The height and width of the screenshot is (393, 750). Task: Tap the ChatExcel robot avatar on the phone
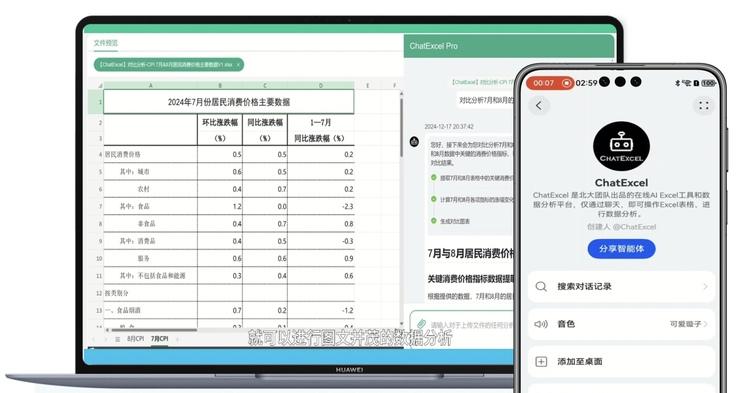click(621, 146)
